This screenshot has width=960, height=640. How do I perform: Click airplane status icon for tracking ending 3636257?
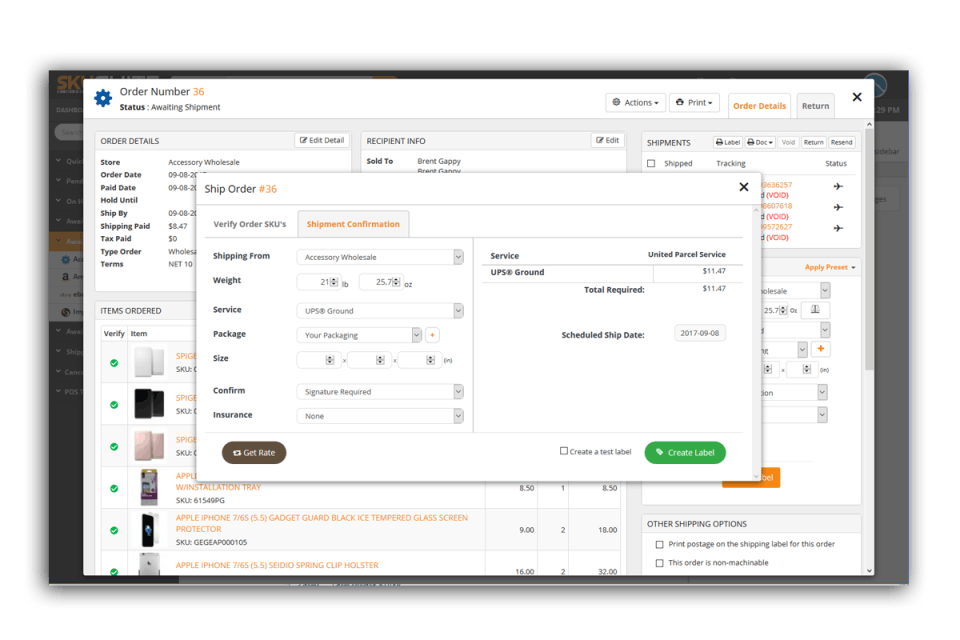click(838, 186)
